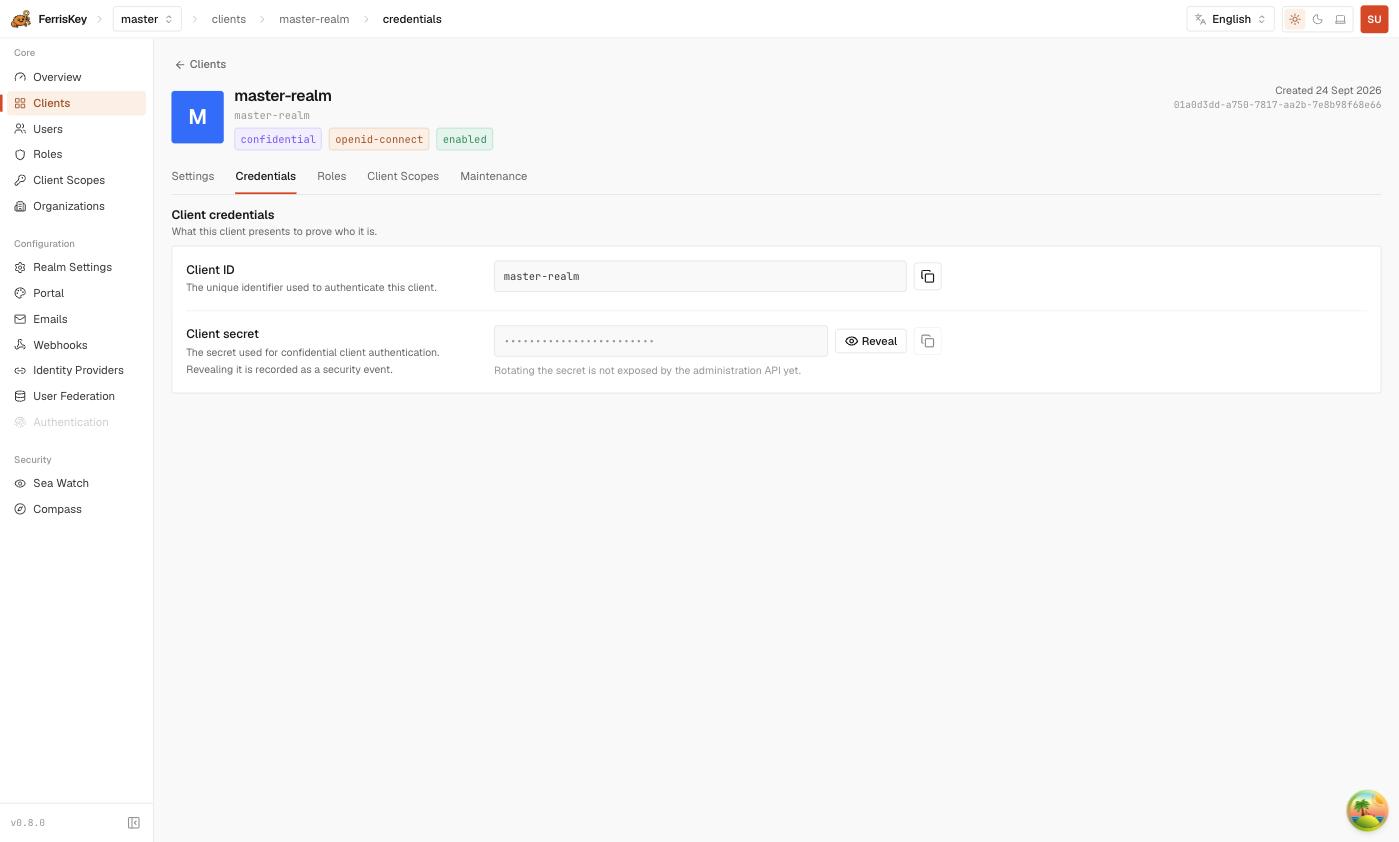The width and height of the screenshot is (1399, 842).
Task: Reveal the client secret
Action: point(871,341)
